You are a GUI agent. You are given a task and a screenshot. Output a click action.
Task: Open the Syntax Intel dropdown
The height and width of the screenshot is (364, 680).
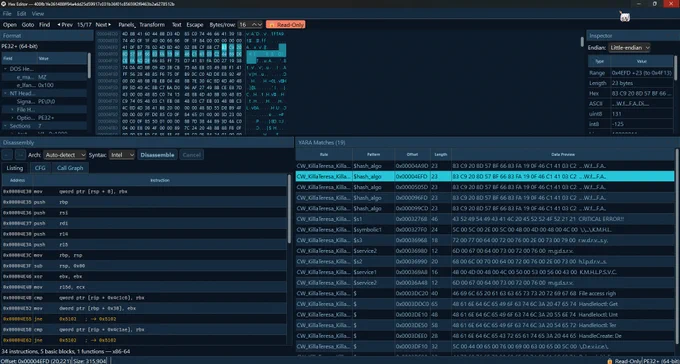coord(121,155)
